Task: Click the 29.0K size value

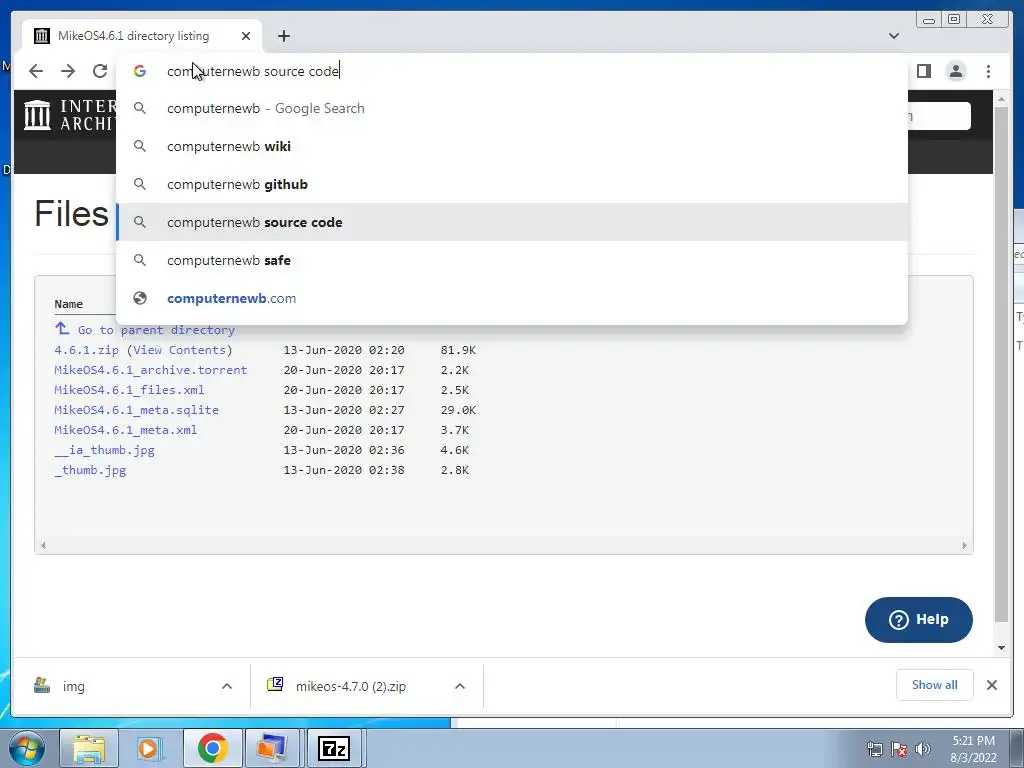Action: pyautogui.click(x=458, y=410)
